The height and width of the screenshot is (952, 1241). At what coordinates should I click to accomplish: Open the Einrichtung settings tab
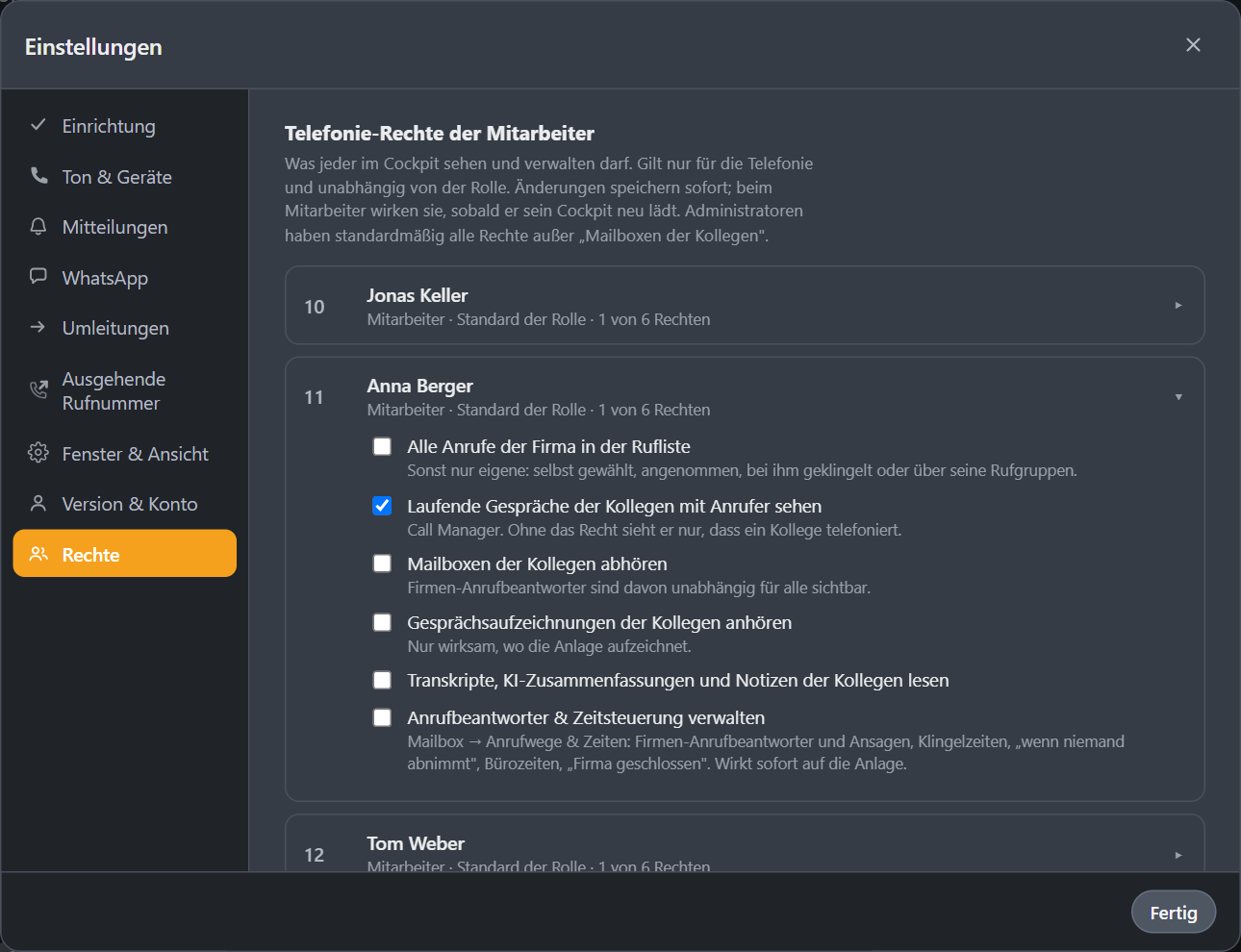click(x=125, y=126)
